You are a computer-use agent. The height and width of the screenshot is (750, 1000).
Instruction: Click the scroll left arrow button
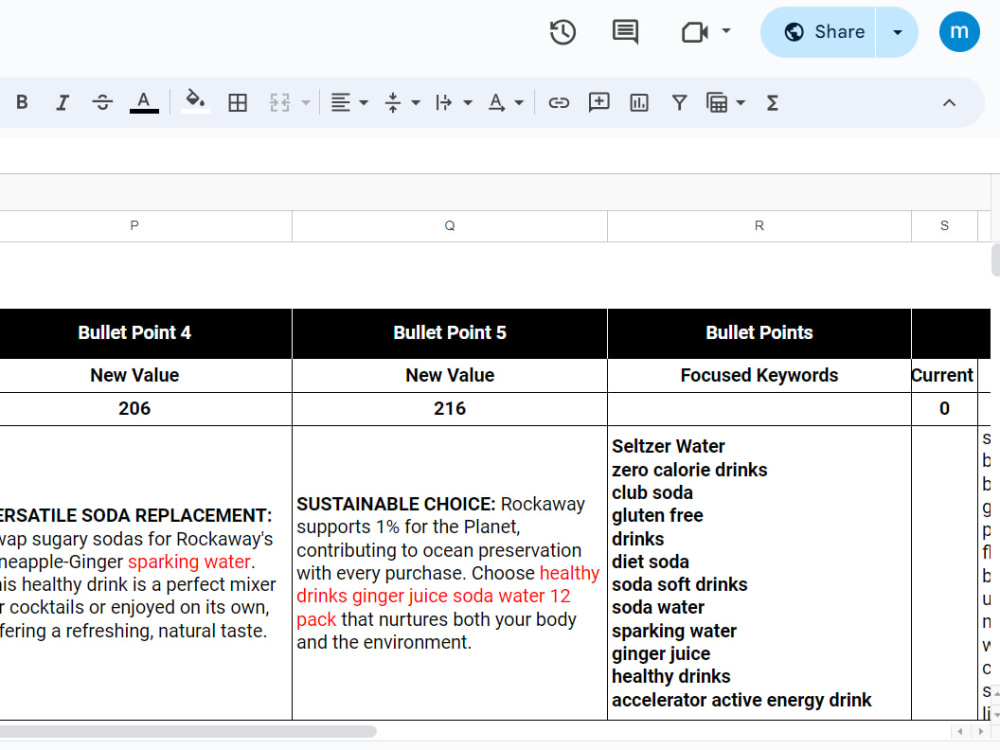coord(960,732)
